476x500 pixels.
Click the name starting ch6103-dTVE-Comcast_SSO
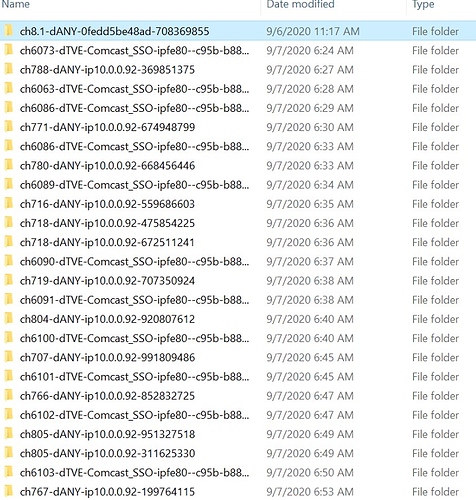click(134, 472)
